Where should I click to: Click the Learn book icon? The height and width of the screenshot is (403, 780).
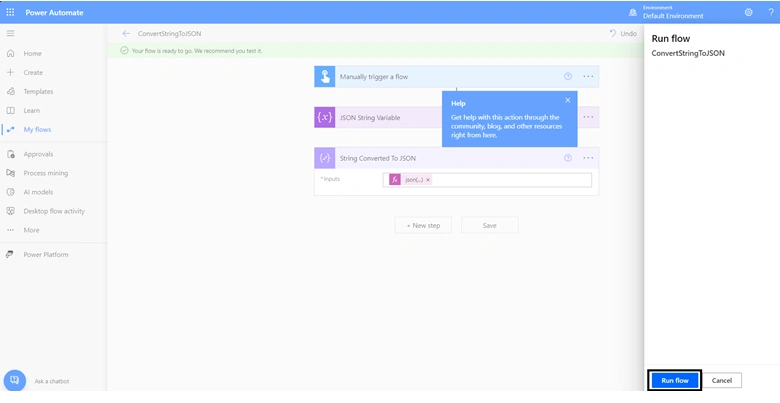pos(10,110)
